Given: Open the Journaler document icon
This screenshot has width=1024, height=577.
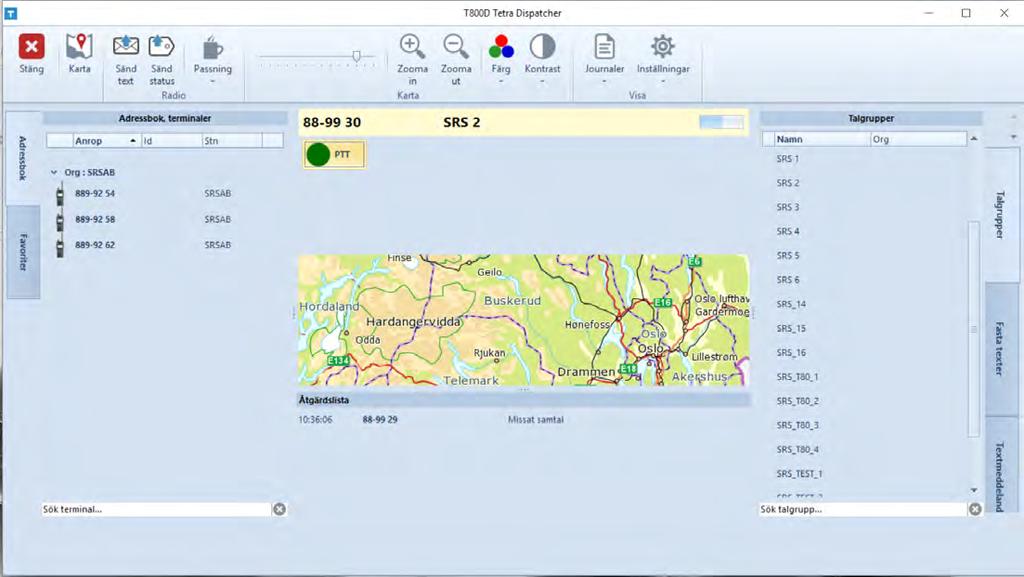Looking at the screenshot, I should coord(604,47).
